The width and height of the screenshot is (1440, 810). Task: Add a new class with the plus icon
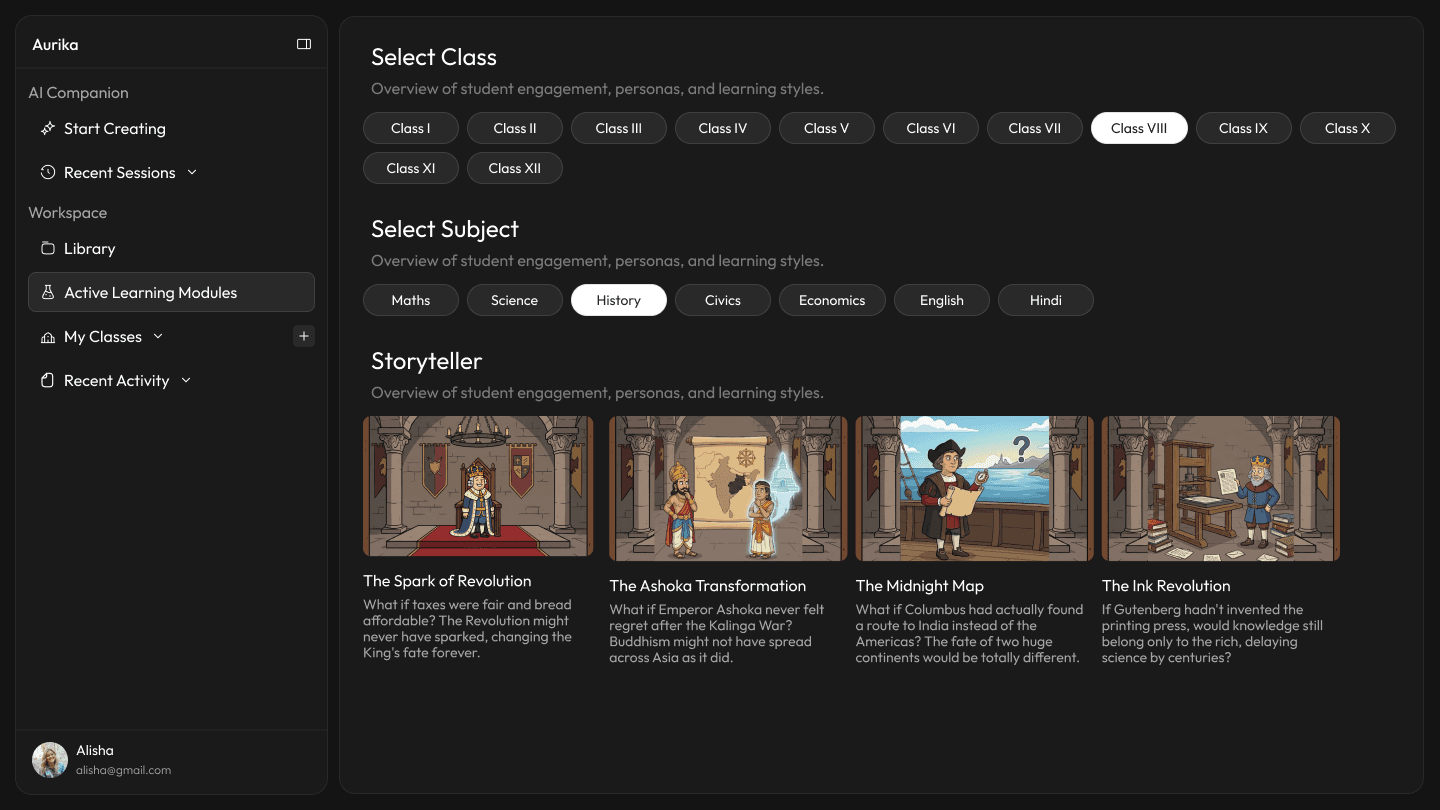pos(303,336)
